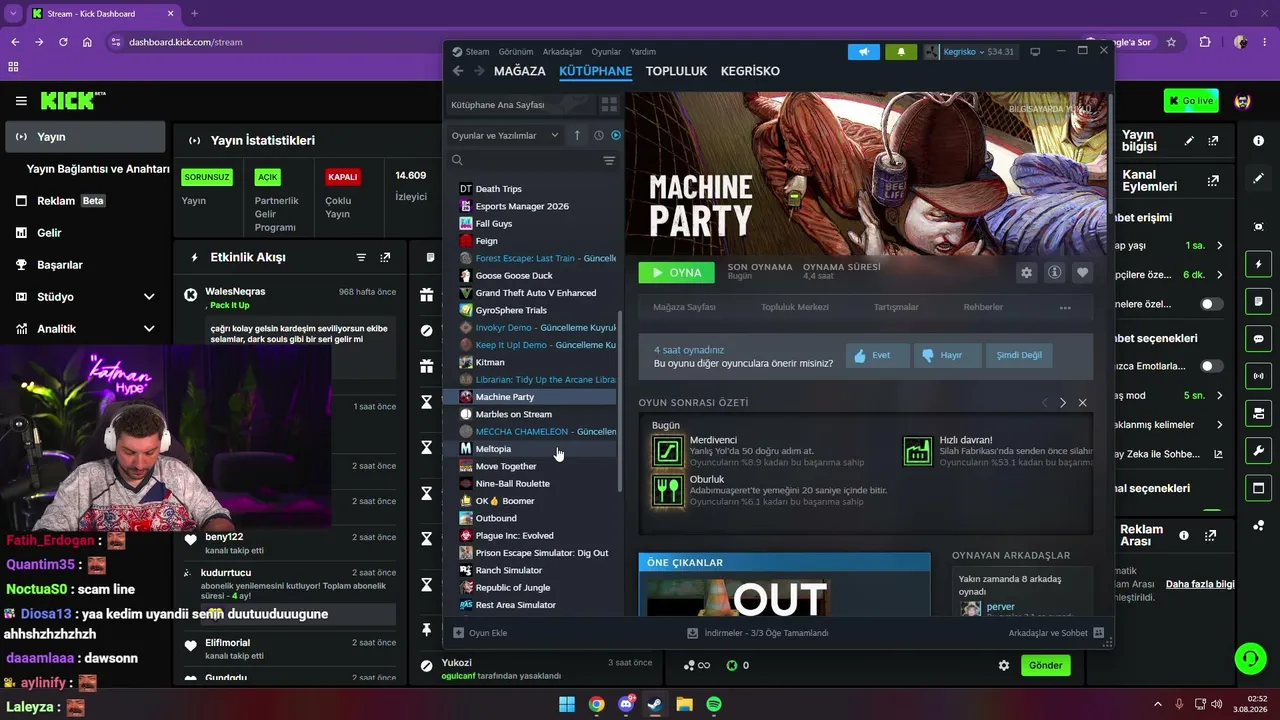1280x720 pixels.
Task: Open Görünüm menu
Action: point(515,52)
